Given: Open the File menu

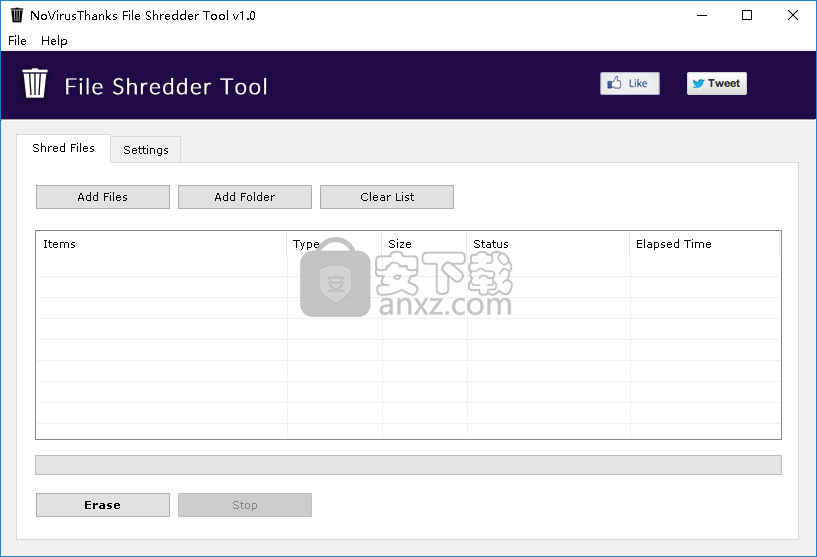Looking at the screenshot, I should [17, 41].
